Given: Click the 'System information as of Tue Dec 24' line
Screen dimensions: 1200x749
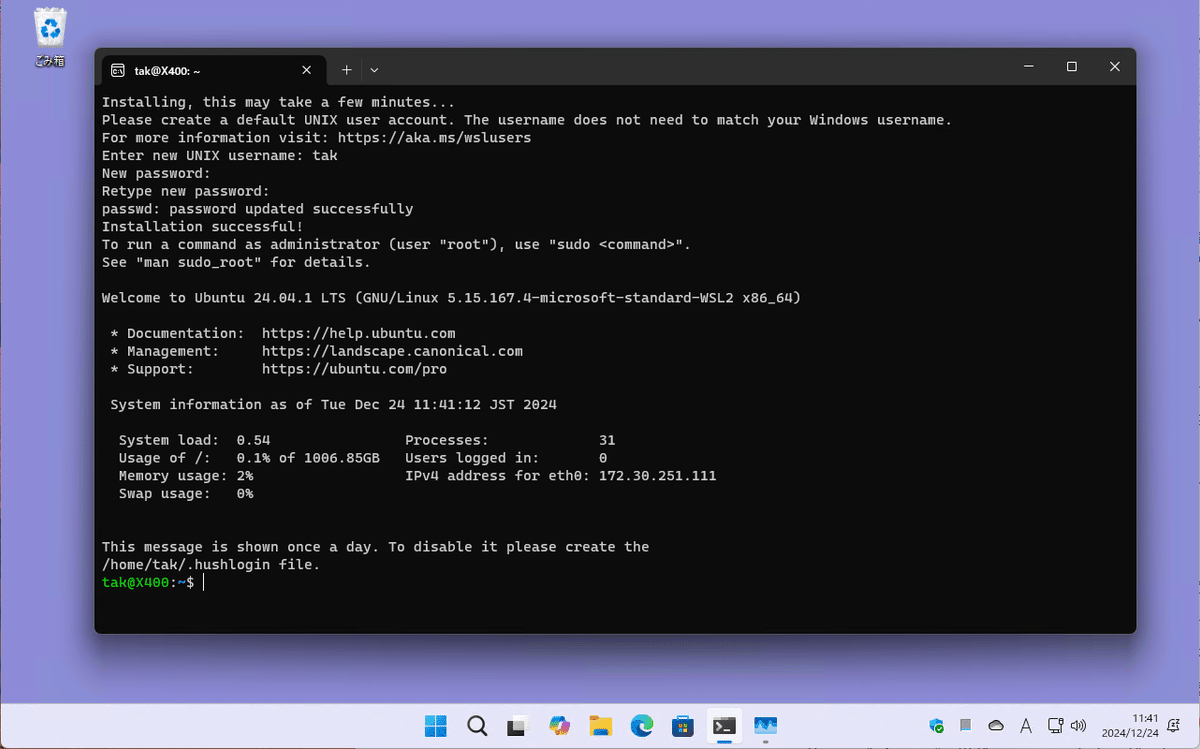Looking at the screenshot, I should 333,405.
